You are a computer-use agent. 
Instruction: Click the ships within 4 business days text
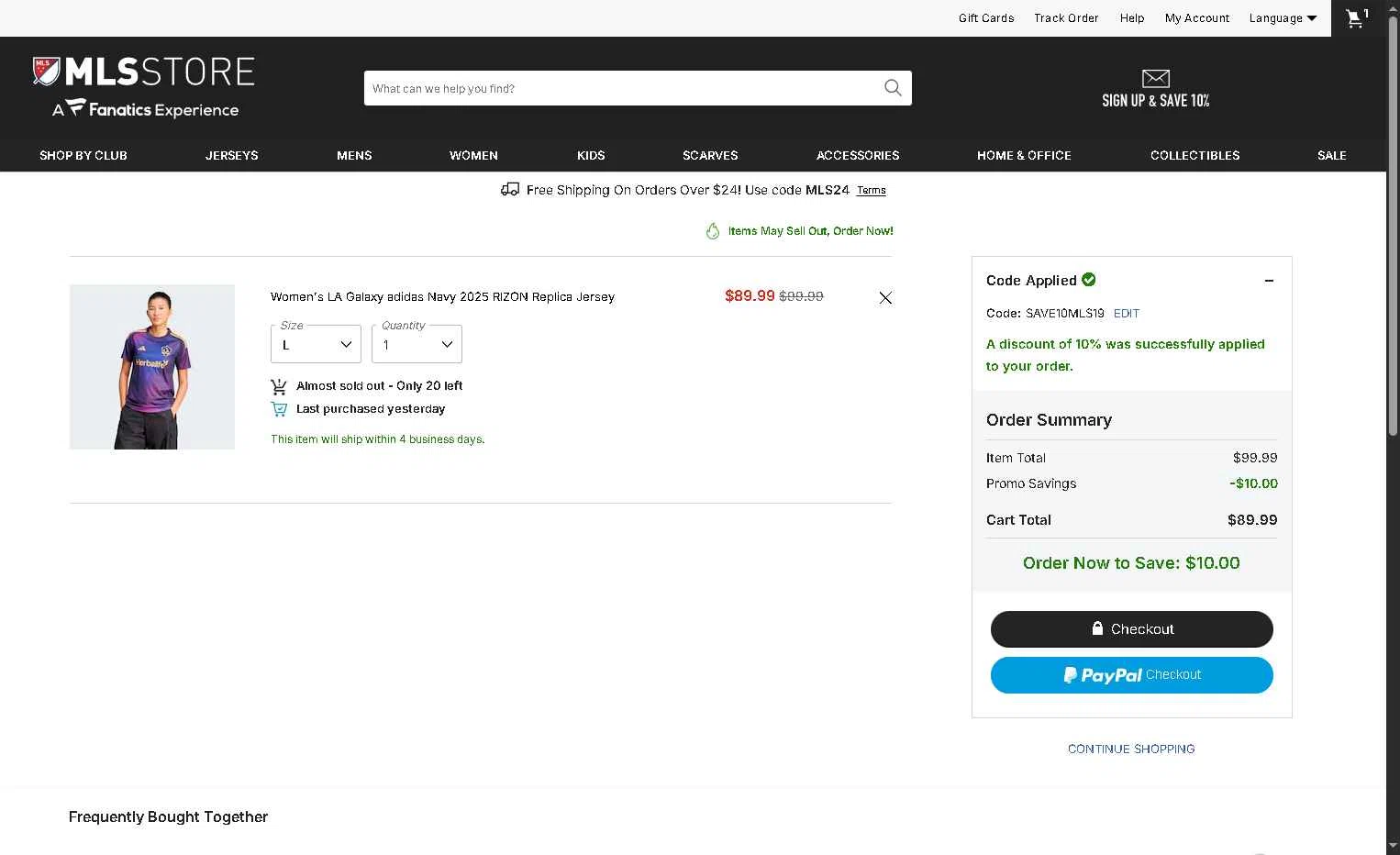pyautogui.click(x=377, y=439)
